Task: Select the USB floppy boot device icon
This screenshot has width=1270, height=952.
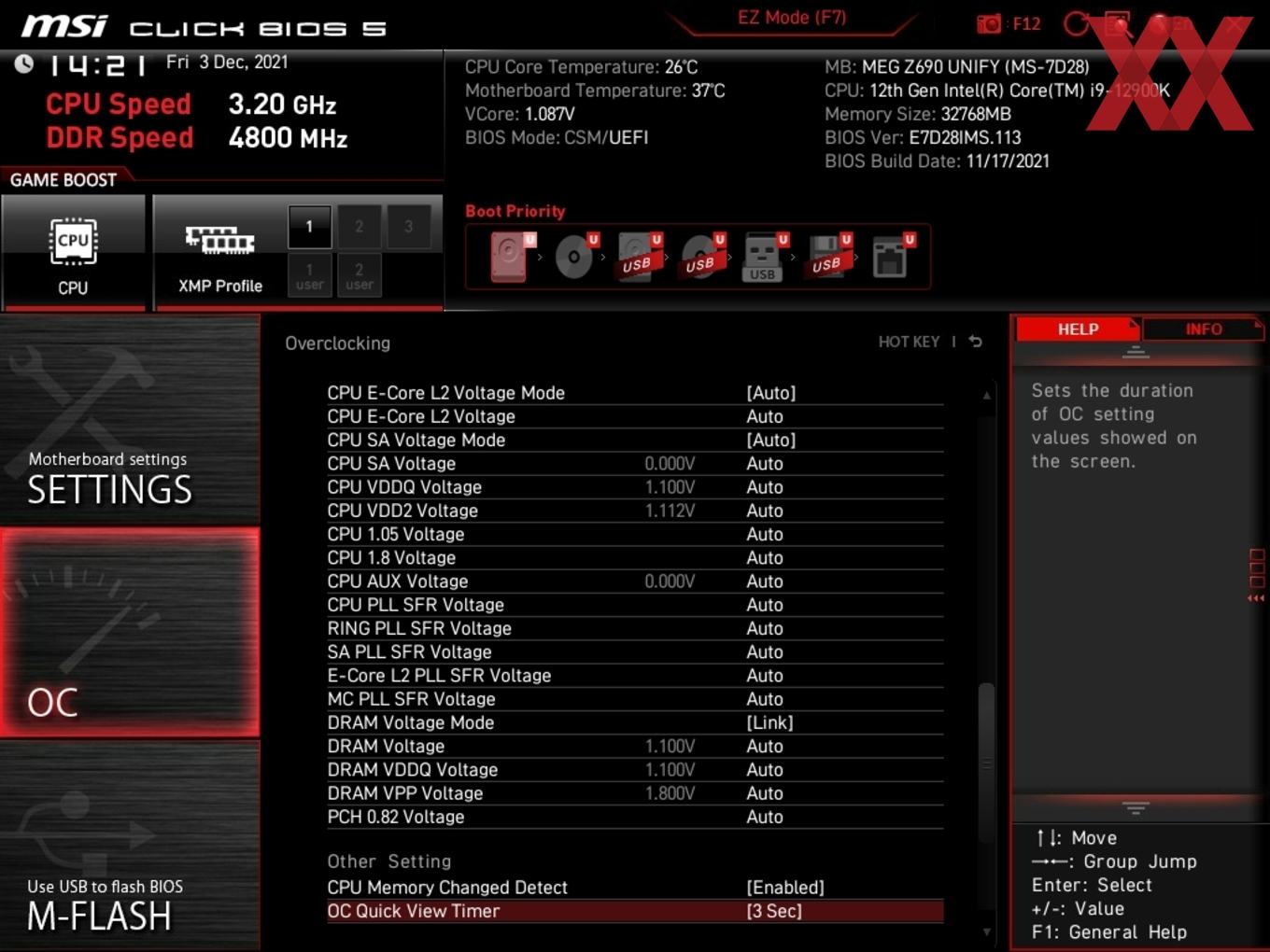Action: (x=828, y=256)
